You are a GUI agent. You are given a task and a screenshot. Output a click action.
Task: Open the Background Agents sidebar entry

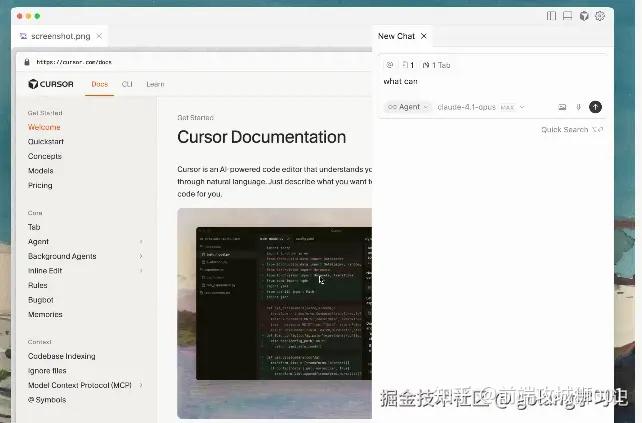pyautogui.click(x=62, y=256)
